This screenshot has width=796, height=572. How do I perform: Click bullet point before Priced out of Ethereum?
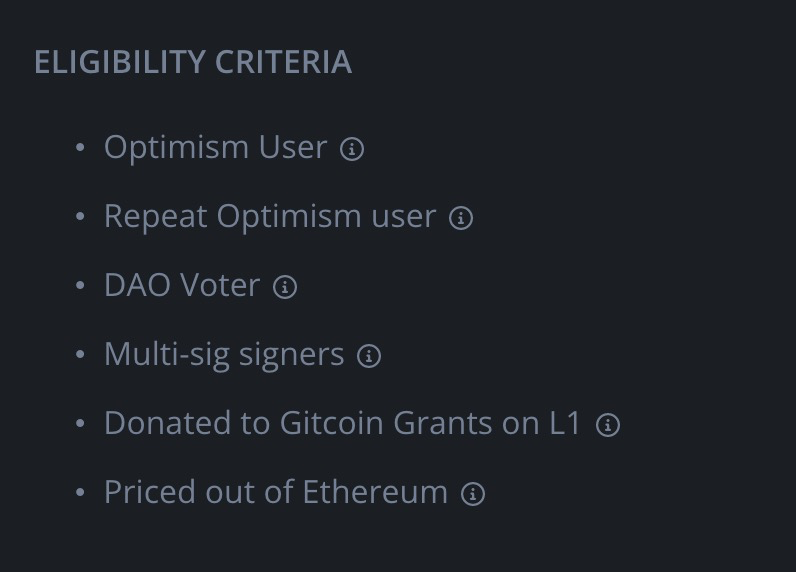pyautogui.click(x=80, y=493)
